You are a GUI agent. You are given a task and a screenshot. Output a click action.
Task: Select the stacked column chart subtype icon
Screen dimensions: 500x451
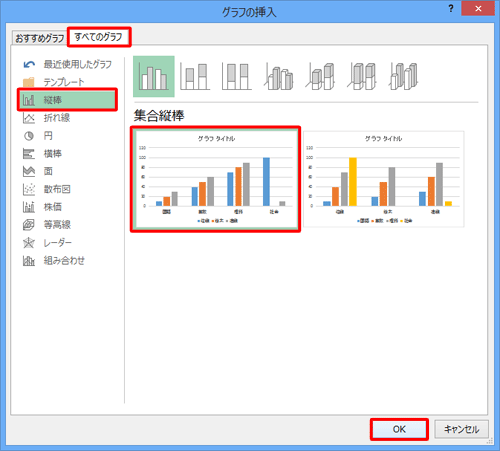click(195, 76)
